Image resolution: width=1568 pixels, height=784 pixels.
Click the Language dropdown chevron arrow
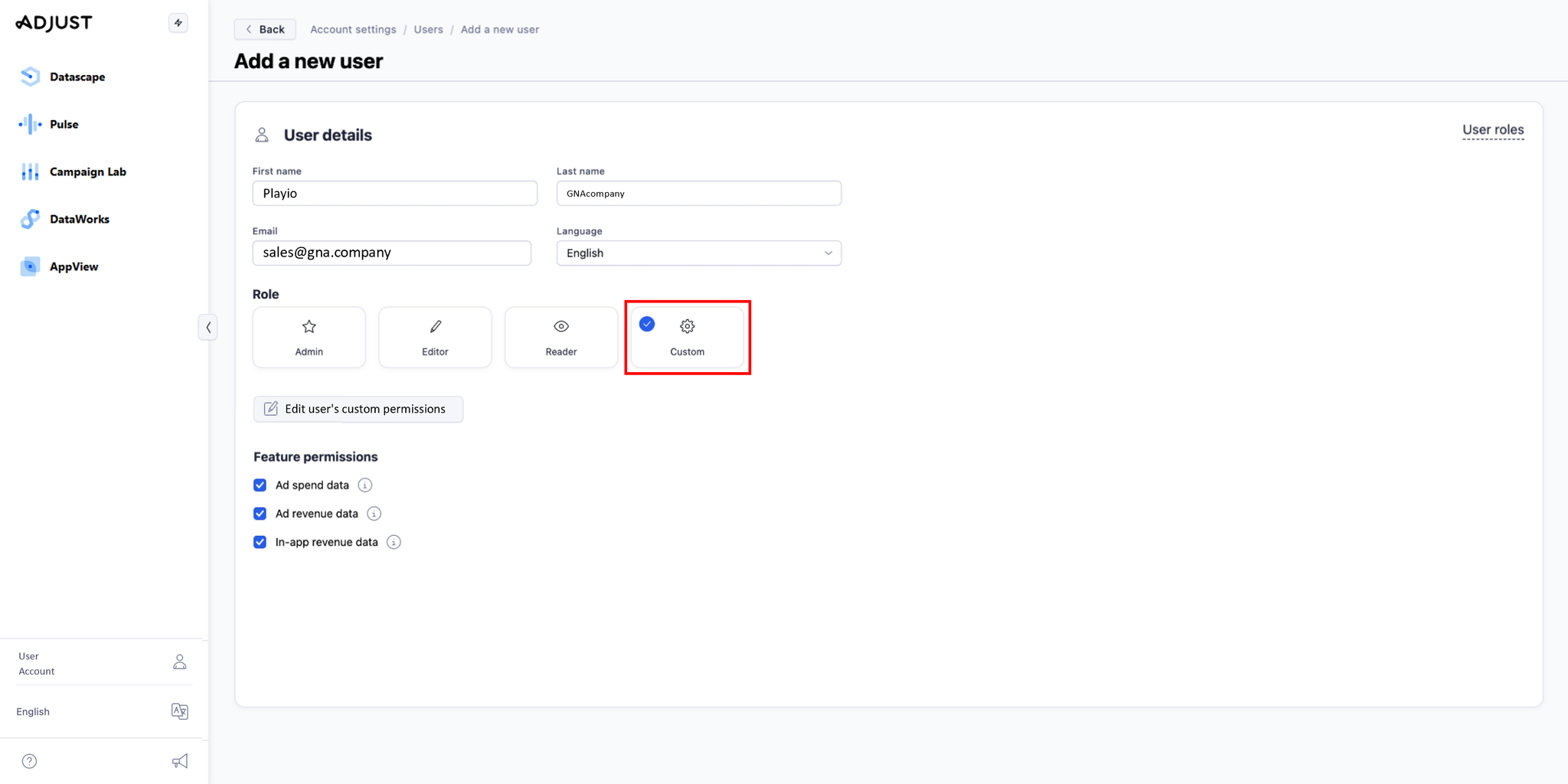(x=828, y=253)
